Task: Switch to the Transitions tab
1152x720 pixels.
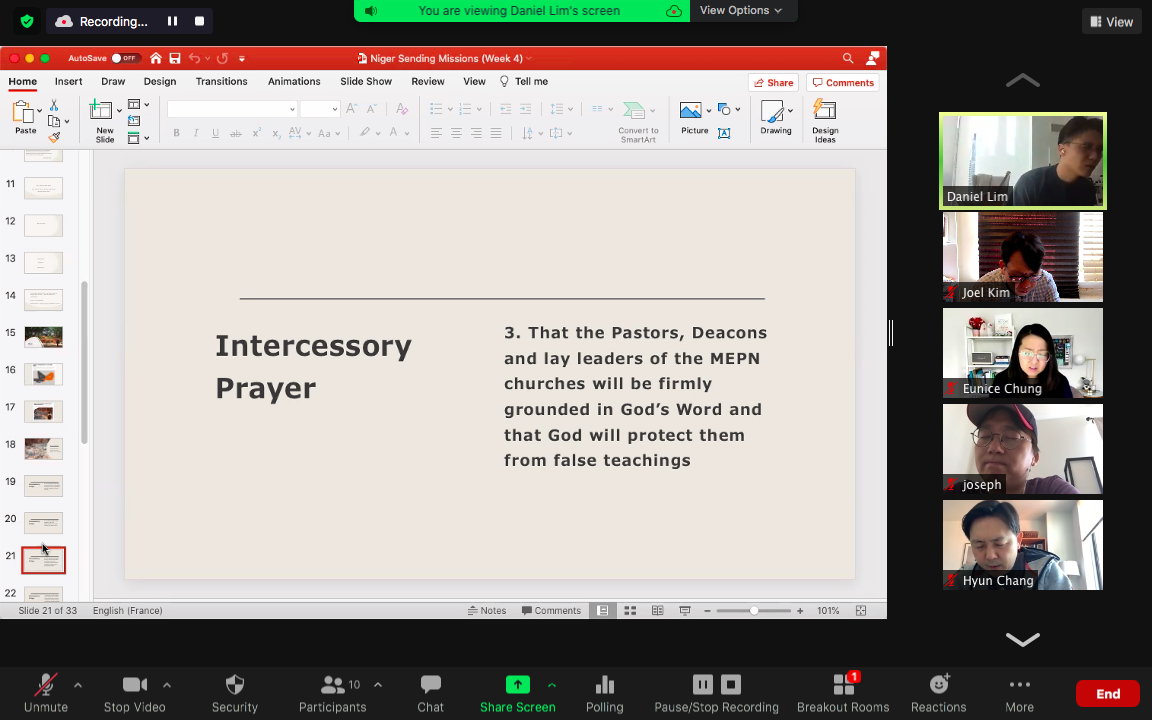Action: coord(221,82)
